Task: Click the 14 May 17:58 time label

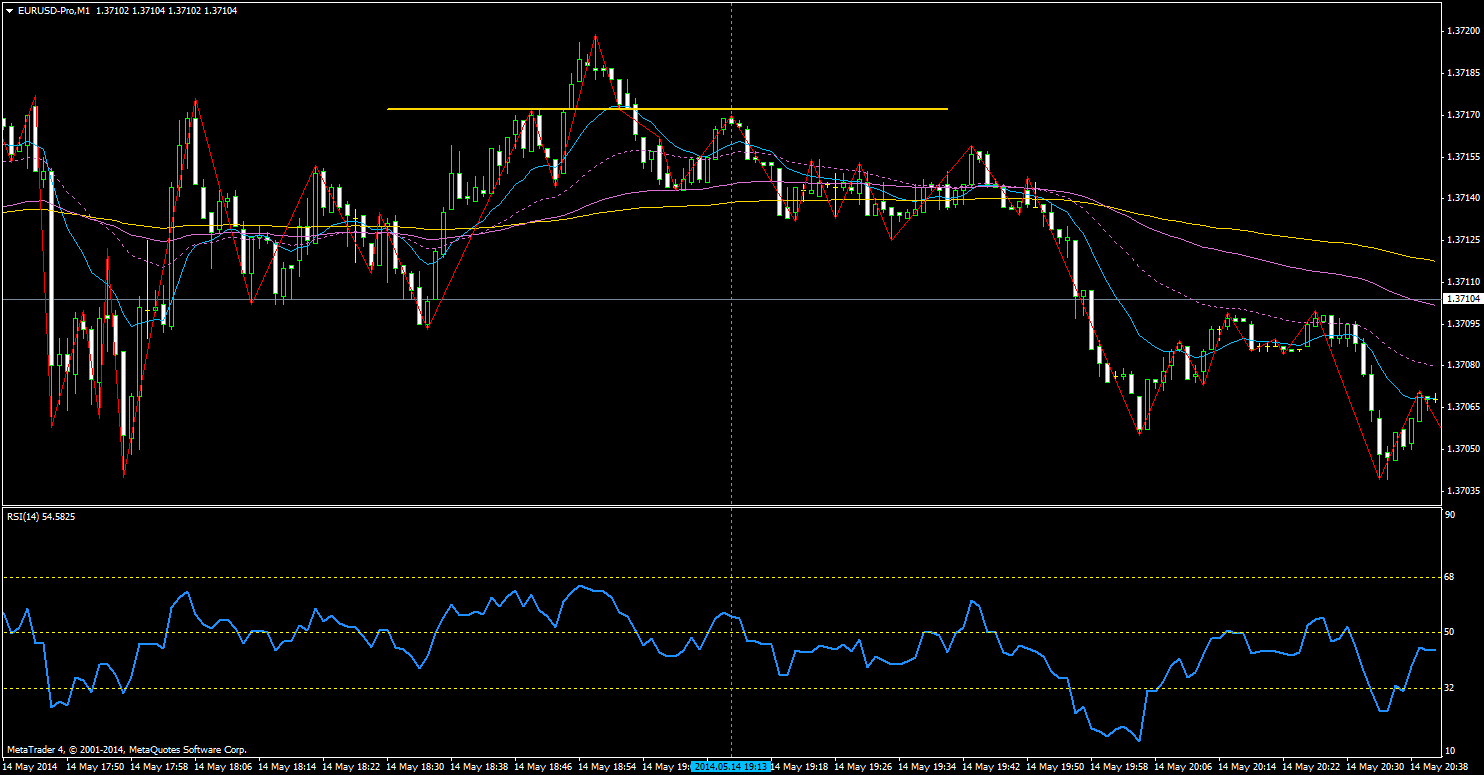Action: [159, 767]
